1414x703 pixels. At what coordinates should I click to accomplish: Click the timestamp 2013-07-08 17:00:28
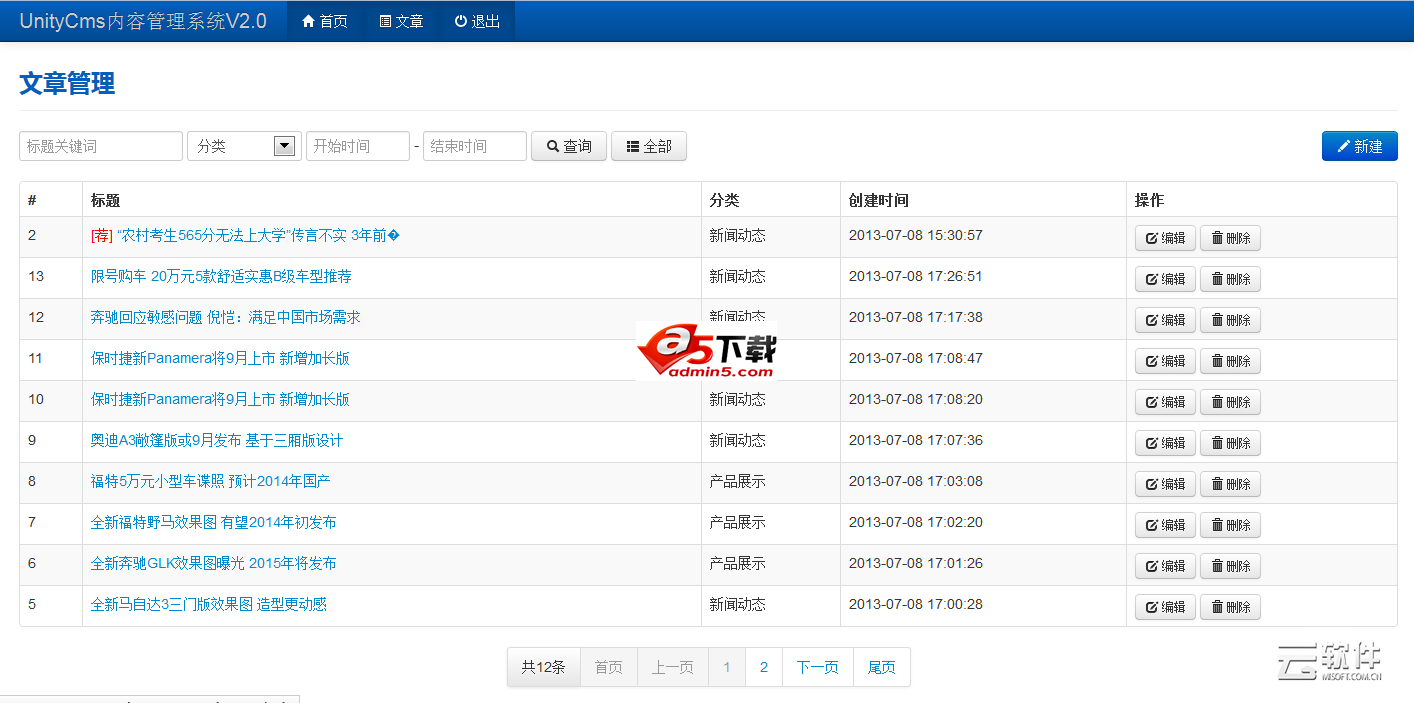[916, 604]
